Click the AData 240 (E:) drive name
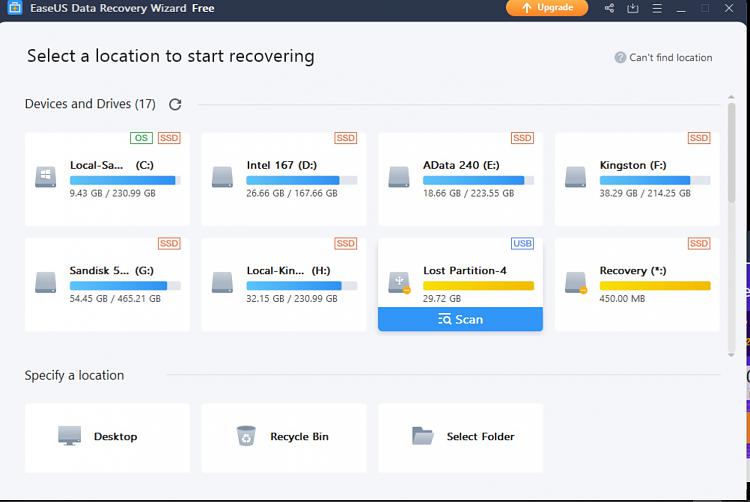Screen dimensions: 750x502 [x=461, y=165]
